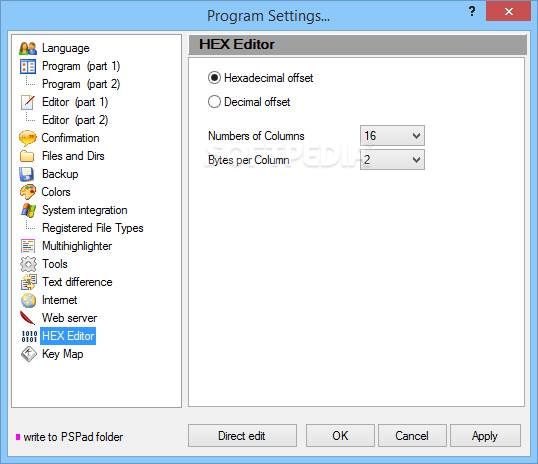Select Text difference entry
Viewport: 538px width, 464px height.
click(77, 282)
